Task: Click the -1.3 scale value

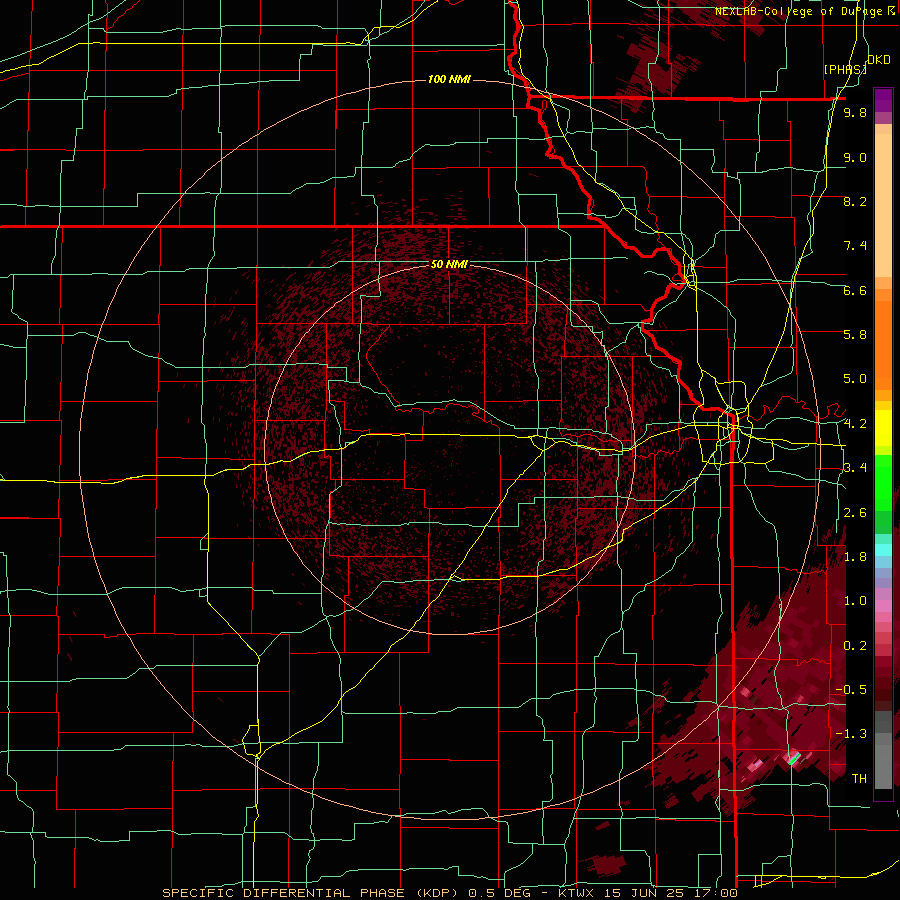Action: 852,734
